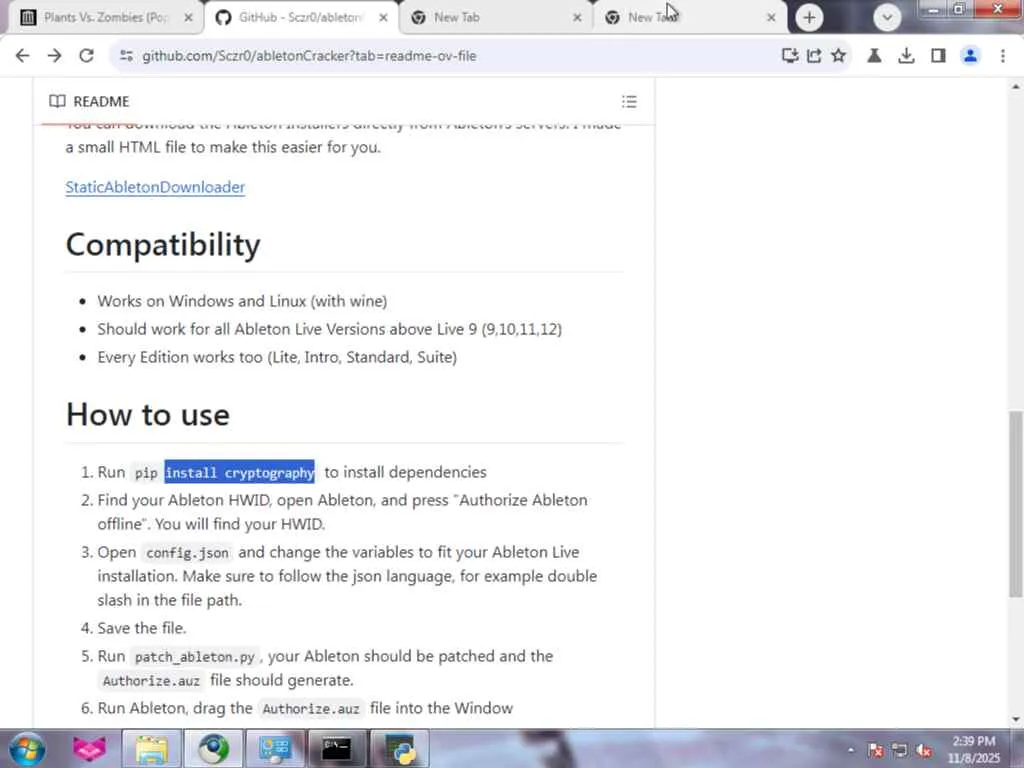Image resolution: width=1024 pixels, height=768 pixels.
Task: Click 'Every Edition works too' bullet
Action: [277, 357]
